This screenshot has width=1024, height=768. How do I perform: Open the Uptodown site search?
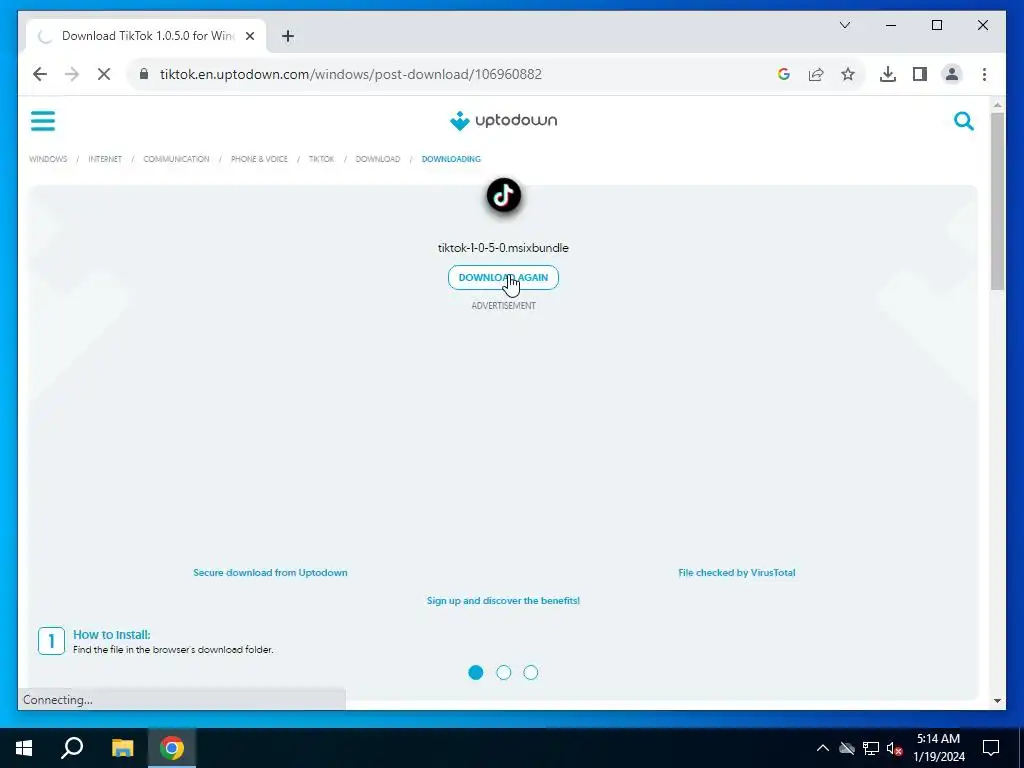[x=963, y=121]
